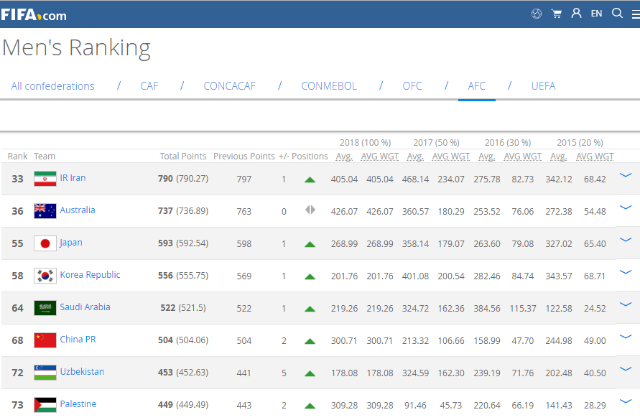The image size is (640, 420).
Task: Expand the China PR row details
Action: click(x=625, y=337)
